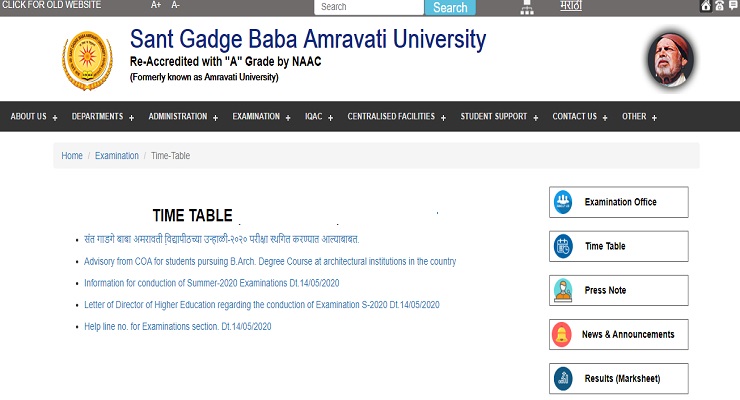The image size is (740, 400).
Task: Expand Contact Us plus sign
Action: point(605,118)
